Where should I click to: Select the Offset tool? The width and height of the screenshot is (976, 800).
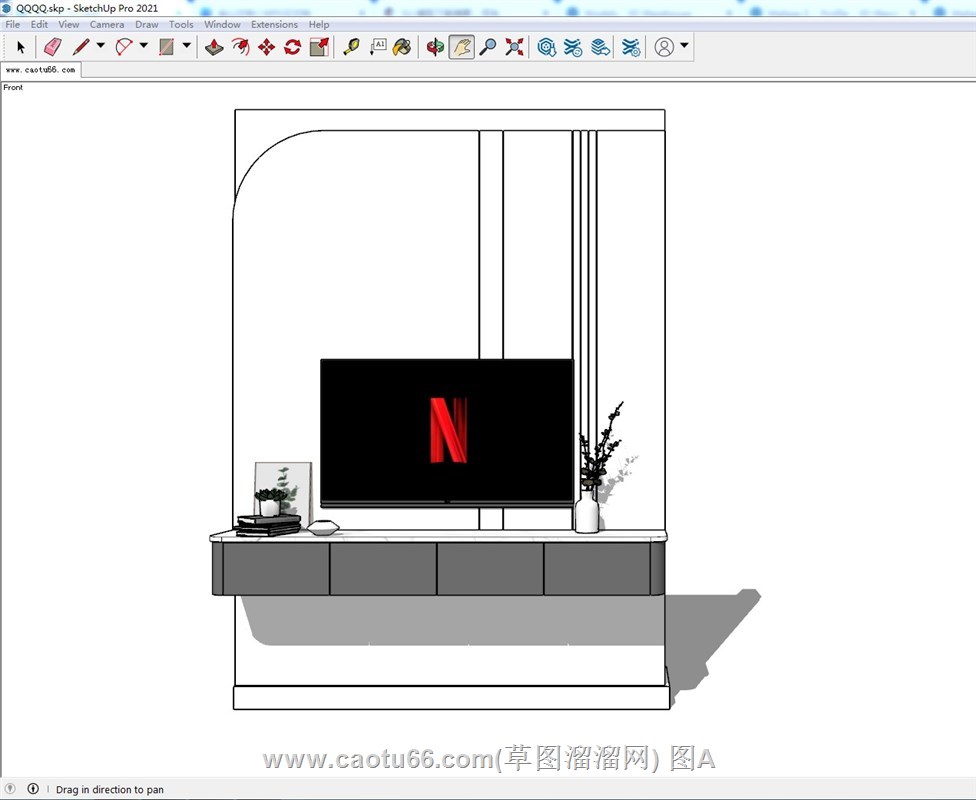[240, 47]
